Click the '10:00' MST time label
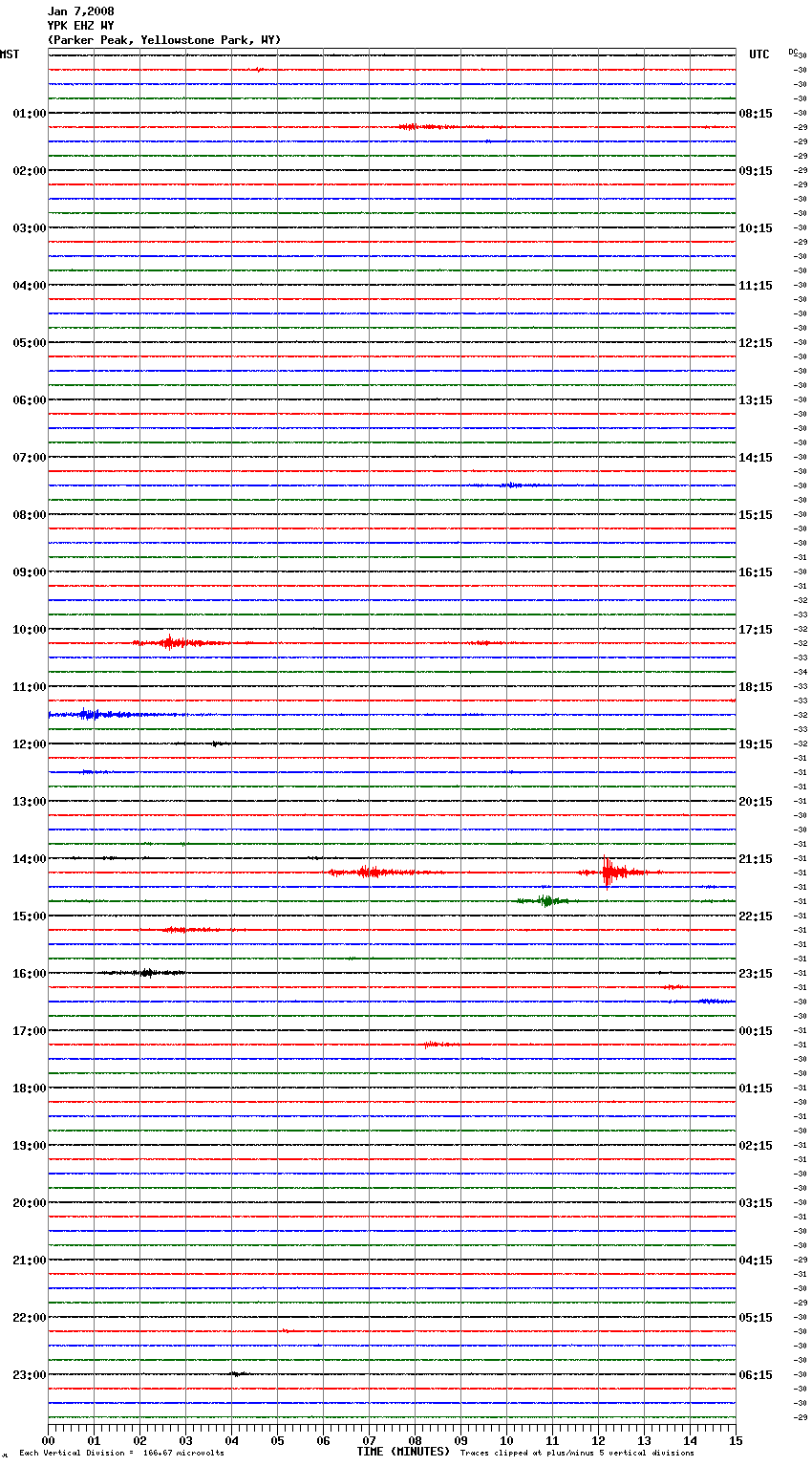 (x=30, y=630)
